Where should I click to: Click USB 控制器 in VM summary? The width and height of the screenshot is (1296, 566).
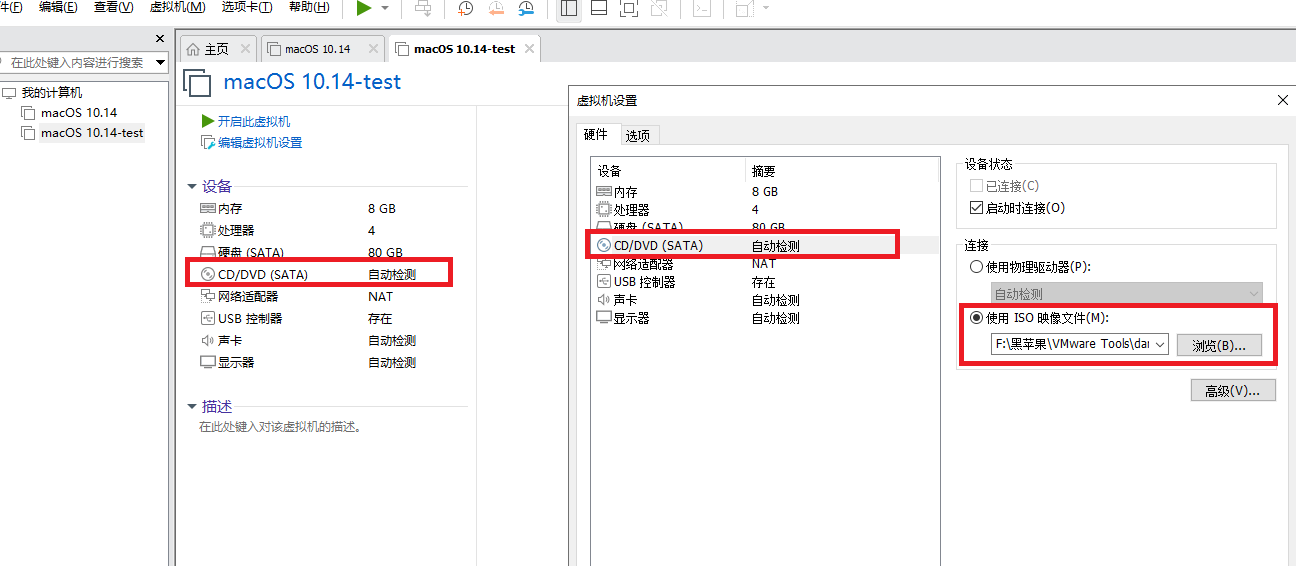250,318
